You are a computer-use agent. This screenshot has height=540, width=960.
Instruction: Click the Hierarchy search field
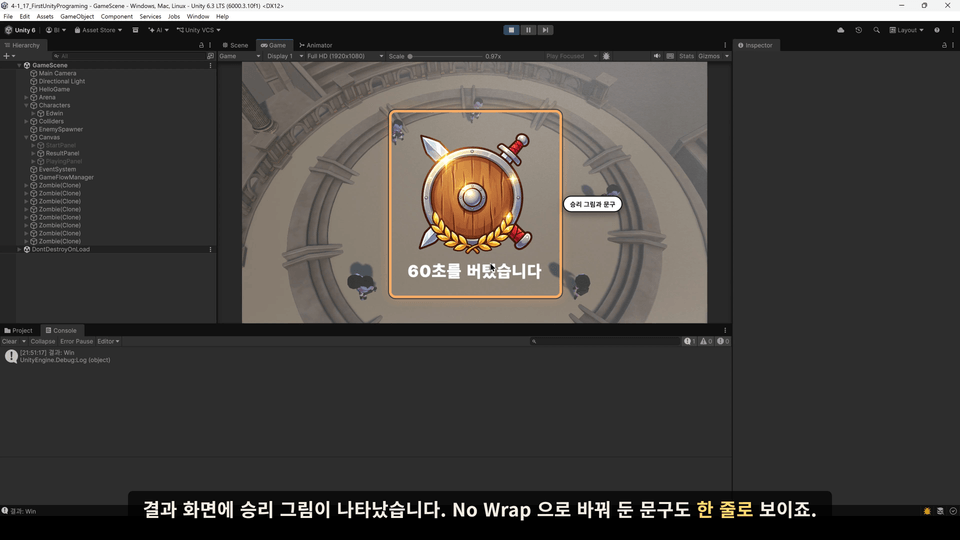[x=127, y=56]
